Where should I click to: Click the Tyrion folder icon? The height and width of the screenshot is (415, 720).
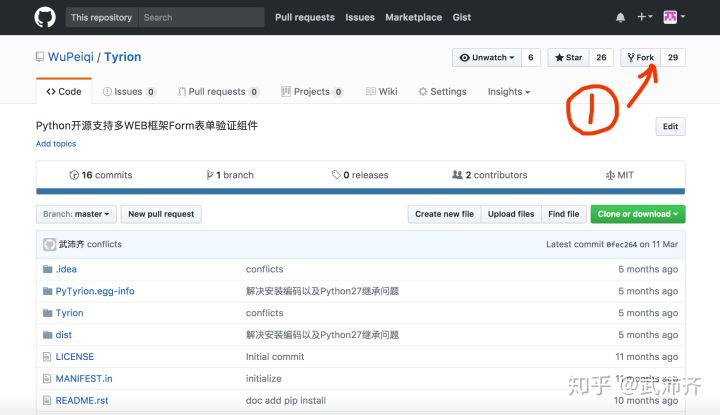(x=47, y=313)
